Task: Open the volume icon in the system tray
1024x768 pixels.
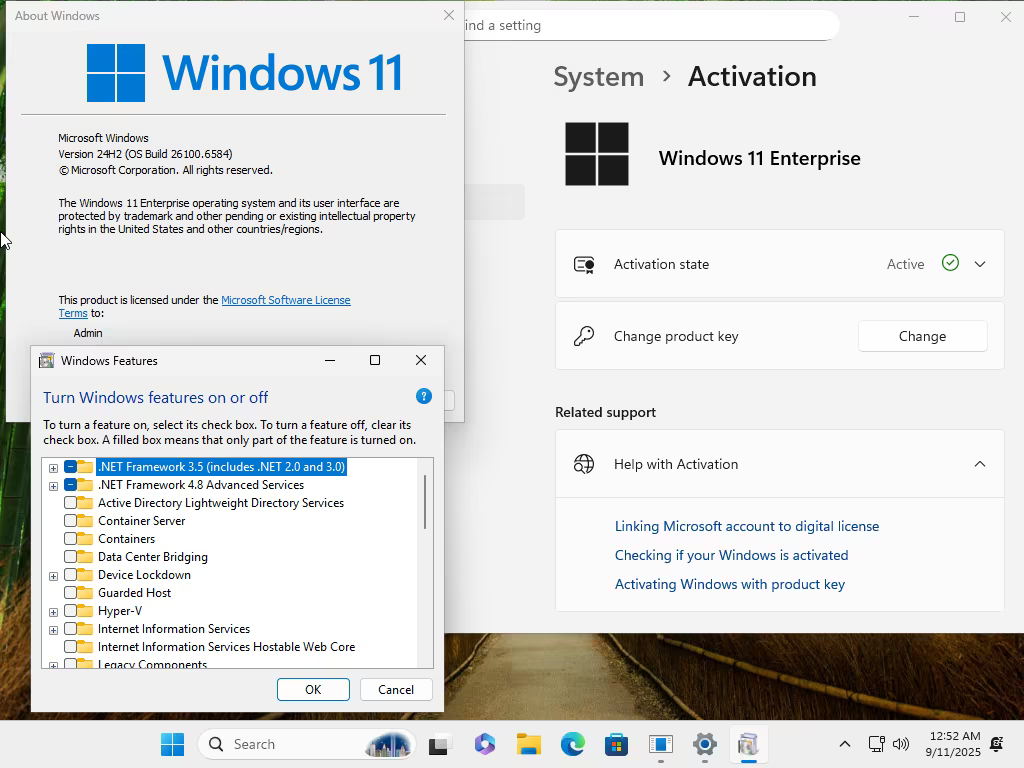Action: coord(901,744)
